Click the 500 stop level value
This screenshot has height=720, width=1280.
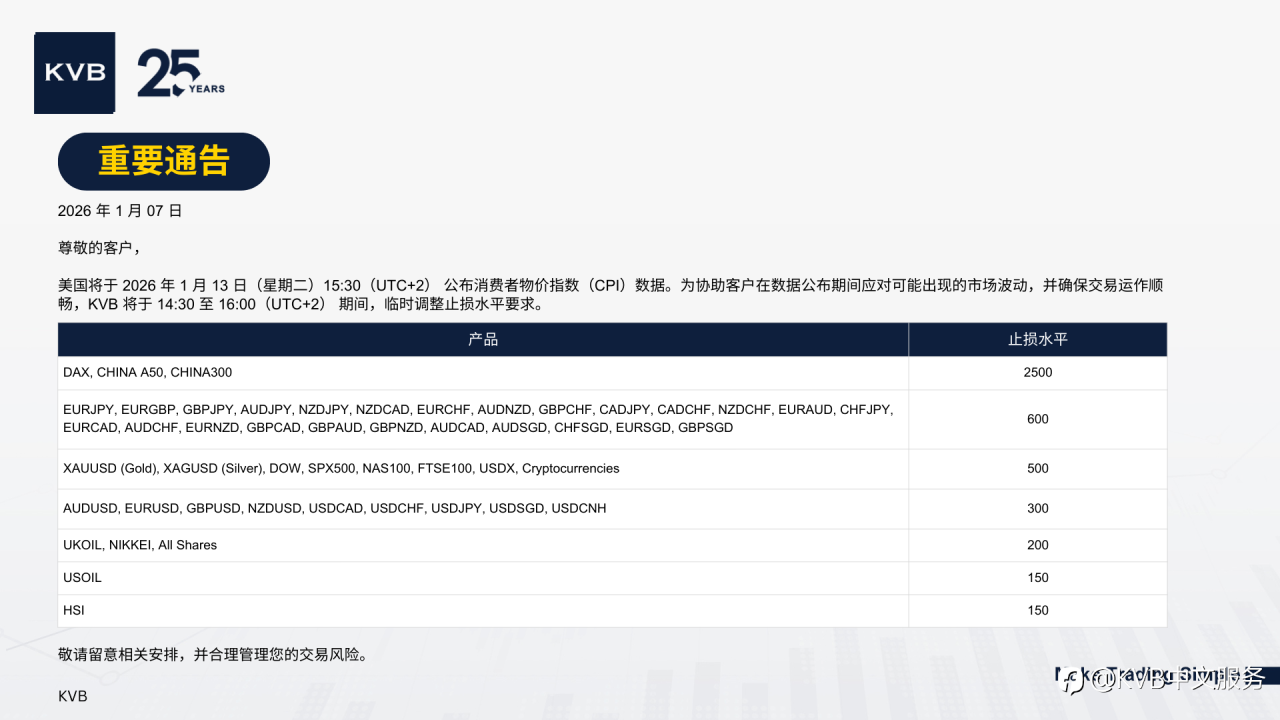click(1038, 468)
